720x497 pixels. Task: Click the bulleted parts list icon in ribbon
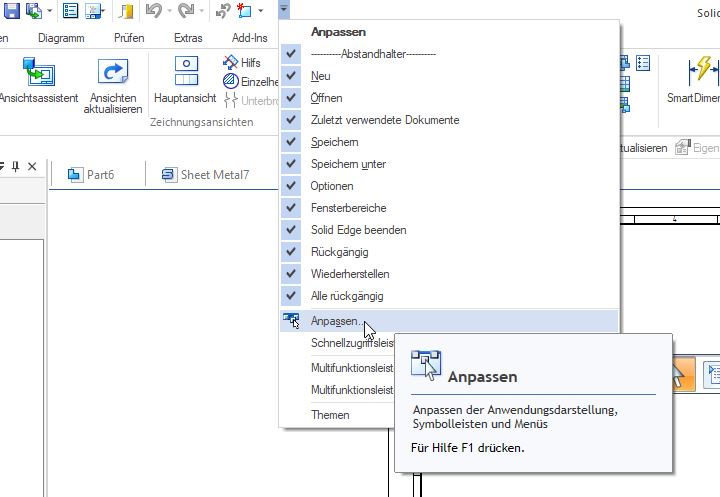point(643,63)
